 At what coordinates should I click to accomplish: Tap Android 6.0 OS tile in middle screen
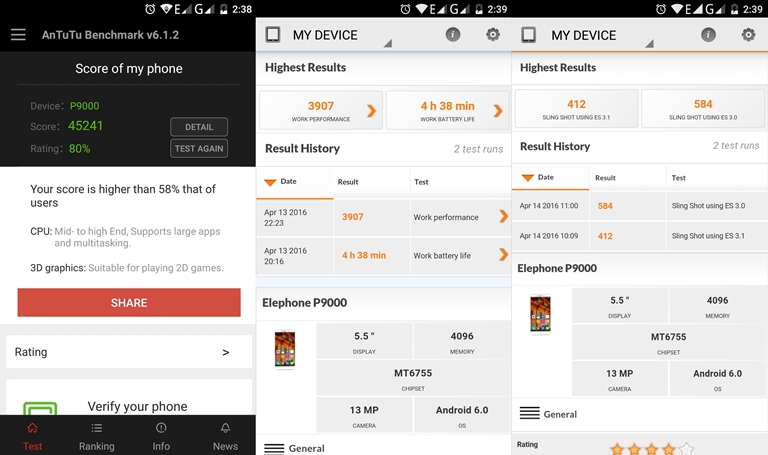(462, 415)
